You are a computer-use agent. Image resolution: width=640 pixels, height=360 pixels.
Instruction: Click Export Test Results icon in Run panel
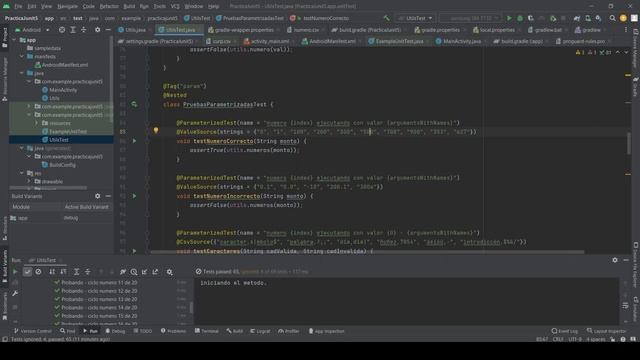155,272
